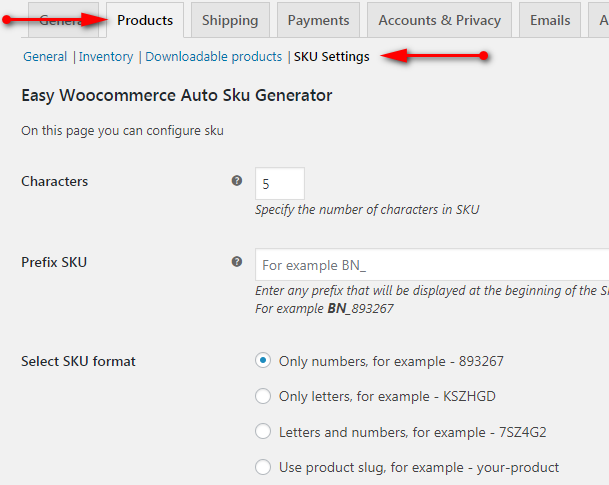609x485 pixels.
Task: Switch to the Products tab
Action: point(145,20)
